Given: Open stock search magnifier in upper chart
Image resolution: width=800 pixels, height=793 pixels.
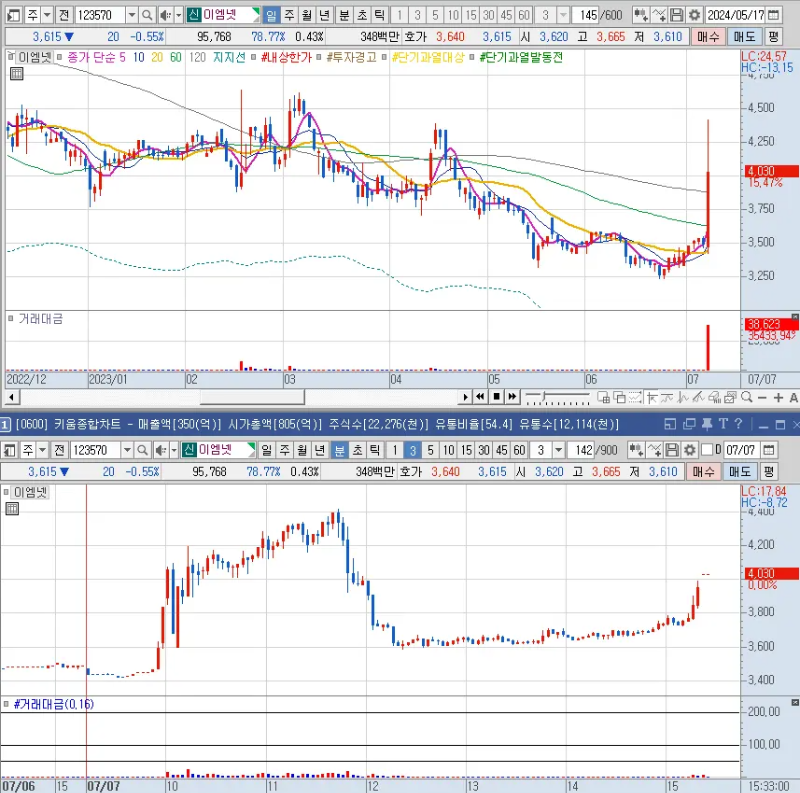Looking at the screenshot, I should click(x=147, y=15).
